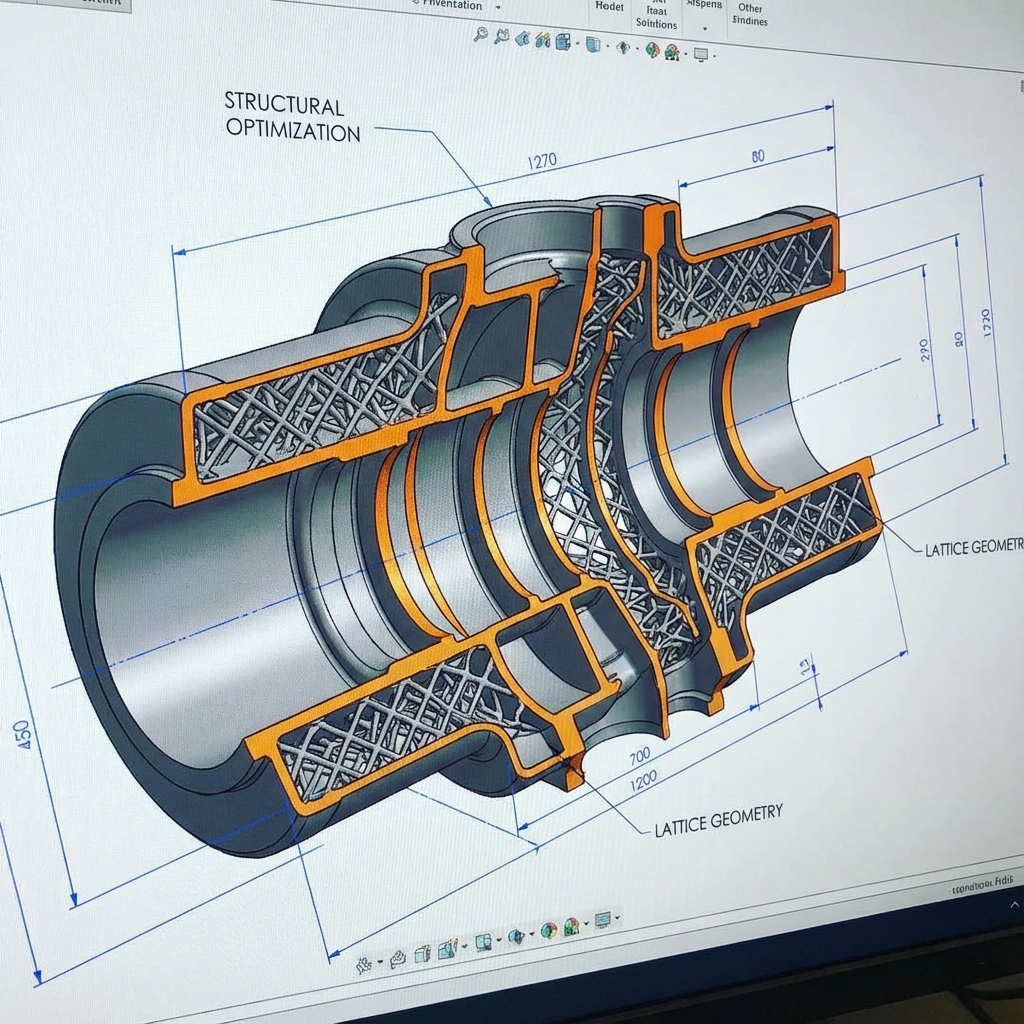Select the 1270 dimension value
Viewport: 1024px width, 1024px height.
point(541,160)
